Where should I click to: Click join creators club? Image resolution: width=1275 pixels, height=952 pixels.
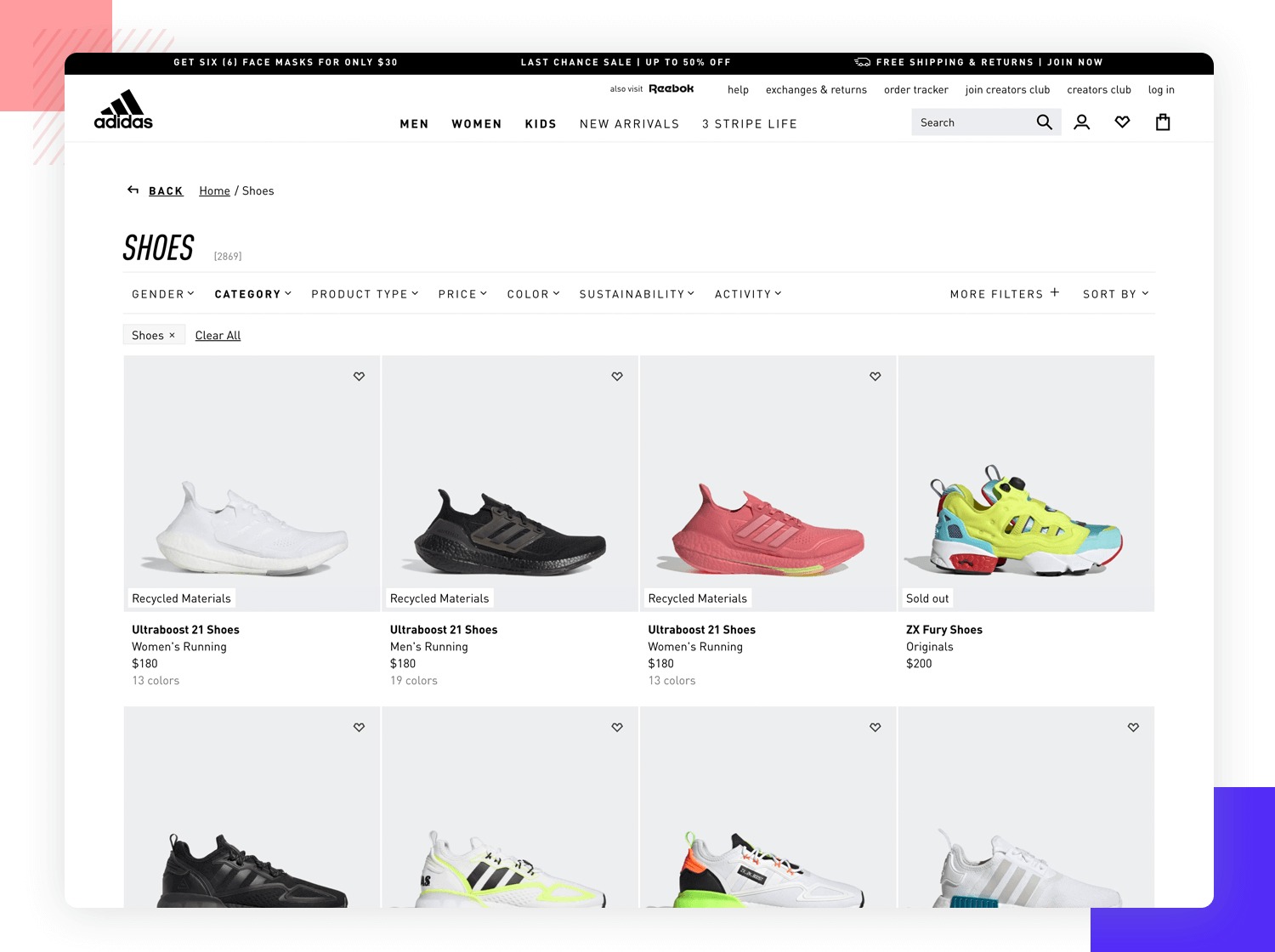pyautogui.click(x=1007, y=89)
